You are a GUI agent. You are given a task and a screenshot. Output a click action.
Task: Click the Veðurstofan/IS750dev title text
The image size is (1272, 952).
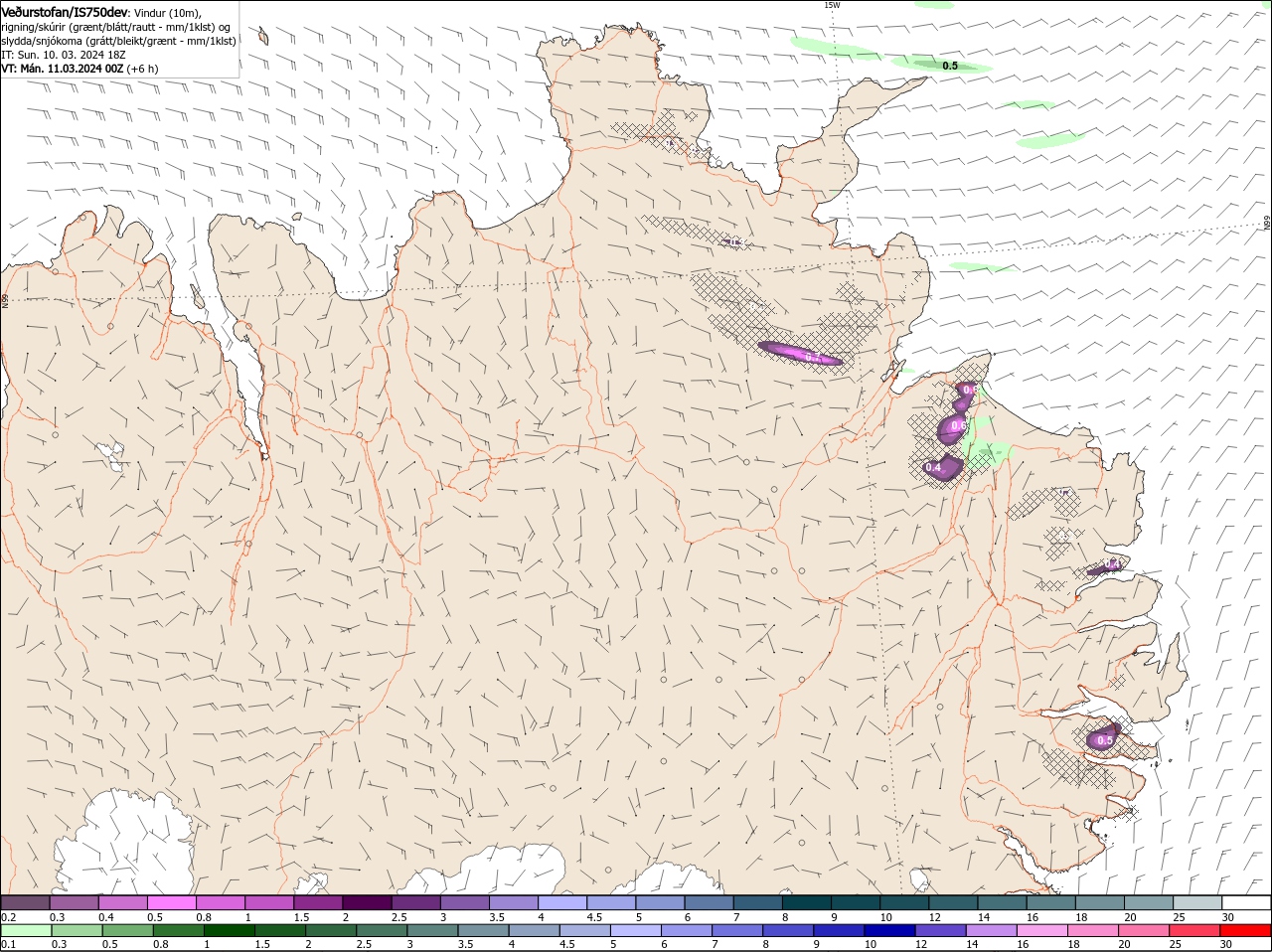[x=66, y=11]
